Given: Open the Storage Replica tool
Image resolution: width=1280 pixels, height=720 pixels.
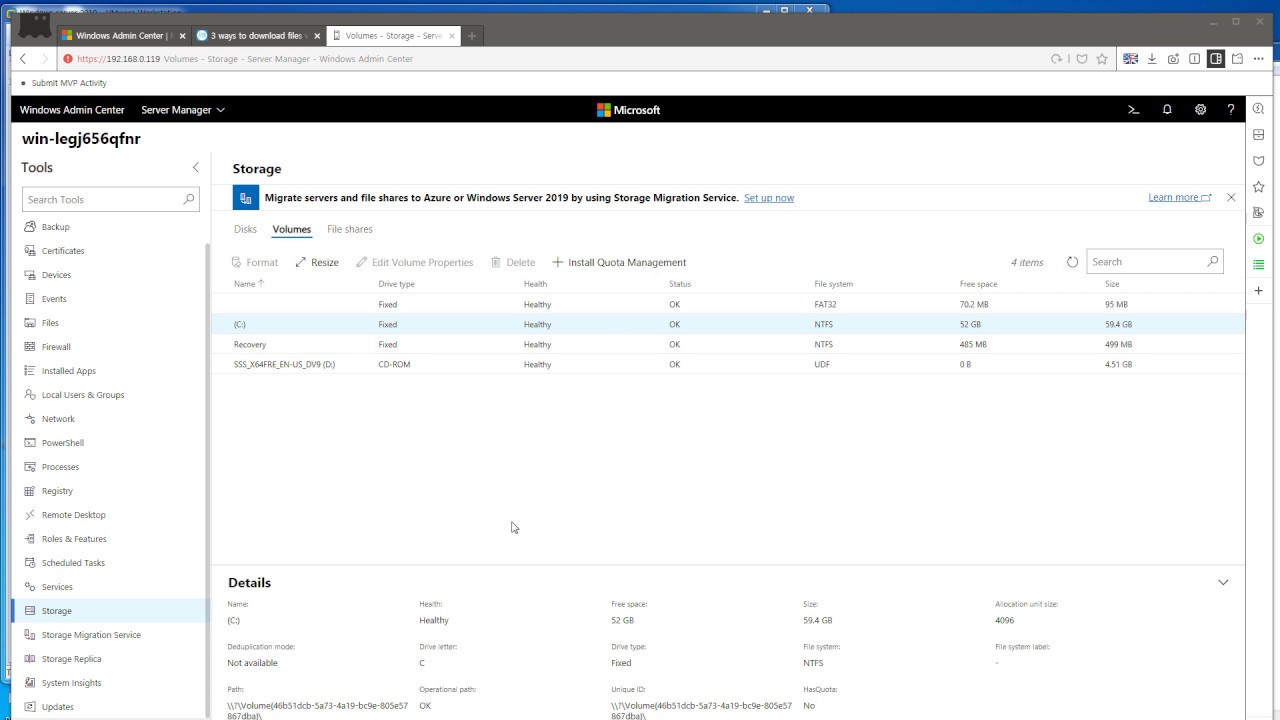Looking at the screenshot, I should click(71, 659).
